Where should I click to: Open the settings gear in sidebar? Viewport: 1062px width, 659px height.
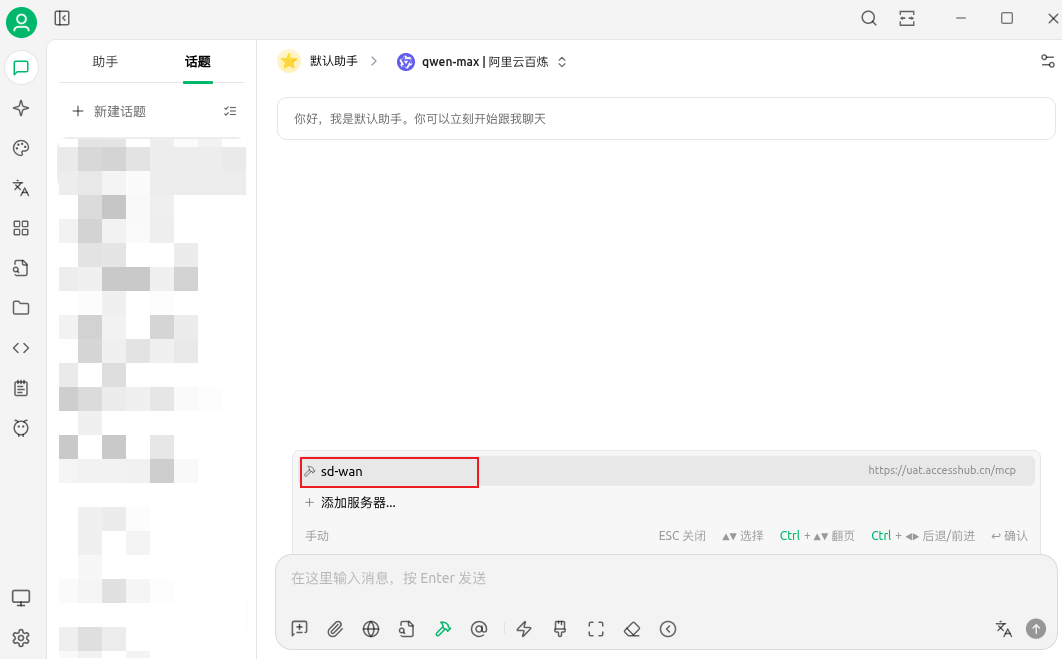[21, 638]
